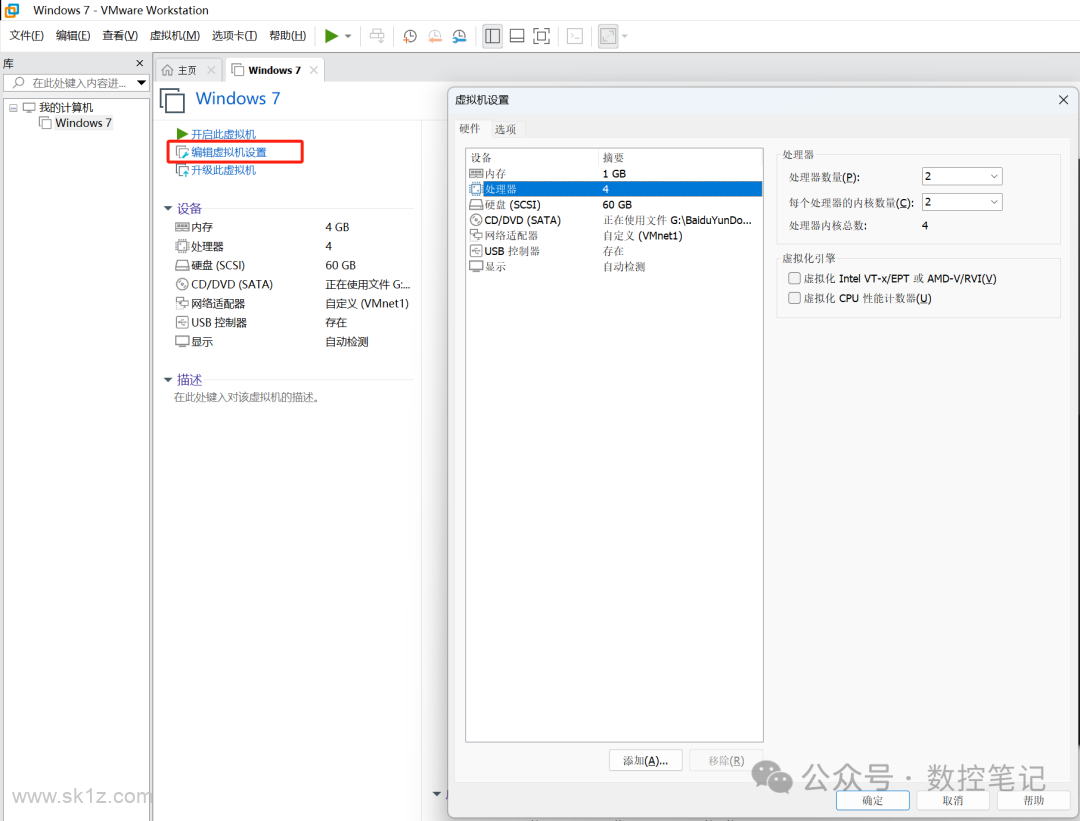Screen dimensions: 1080x821
Task: Switch to the Windows 7 tab
Action: pyautogui.click(x=274, y=70)
